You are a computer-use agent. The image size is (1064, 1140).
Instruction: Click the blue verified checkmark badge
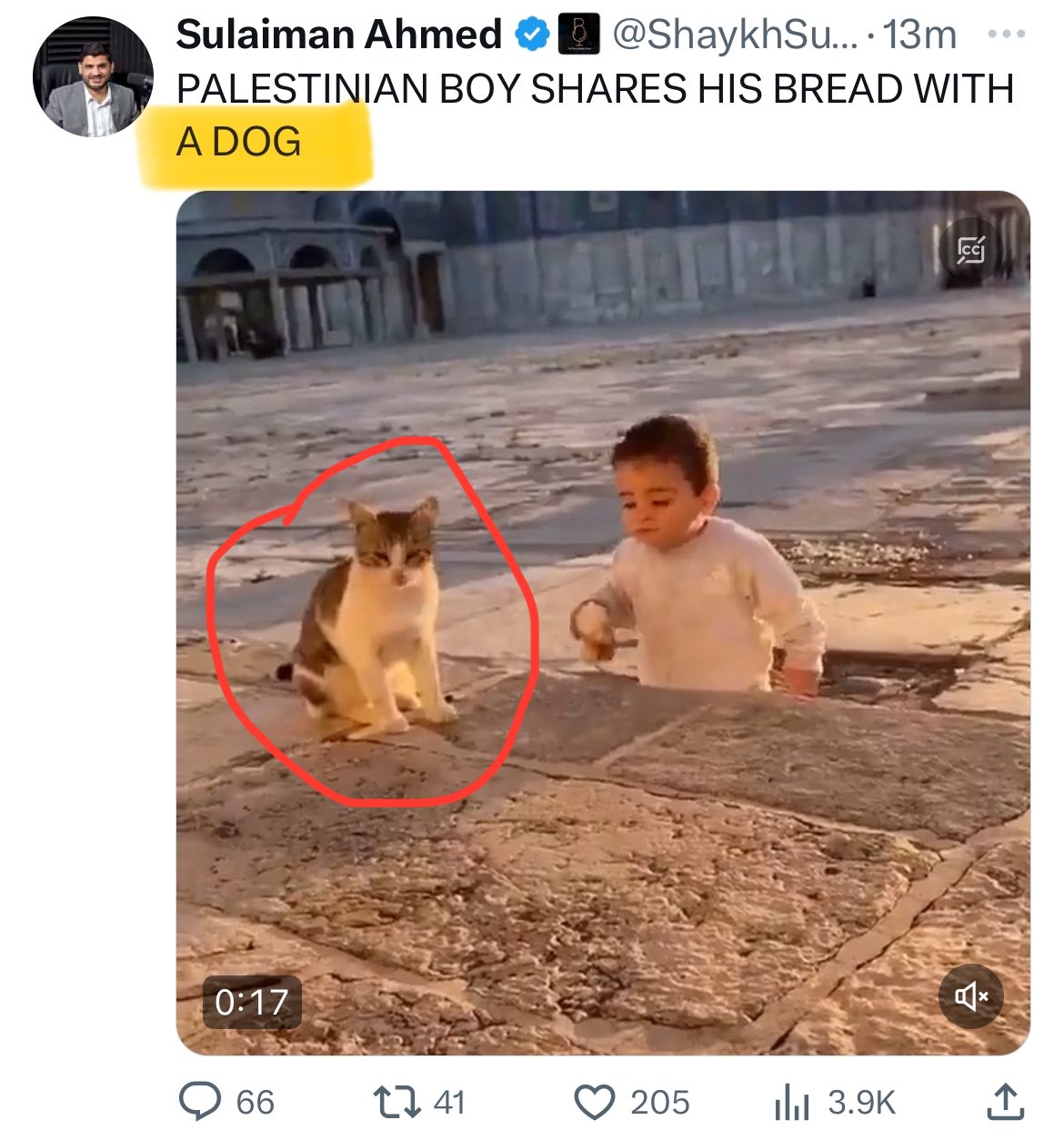click(x=533, y=35)
